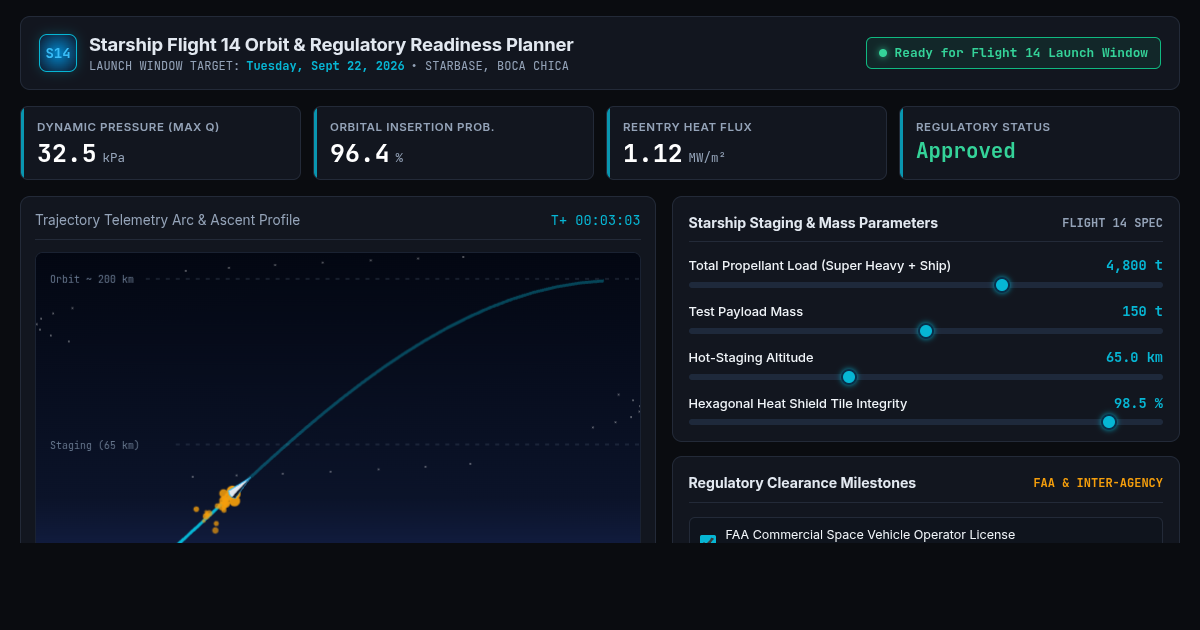Click the Trajectory Telemetry Arc & Ascent Profile heading

pos(167,220)
